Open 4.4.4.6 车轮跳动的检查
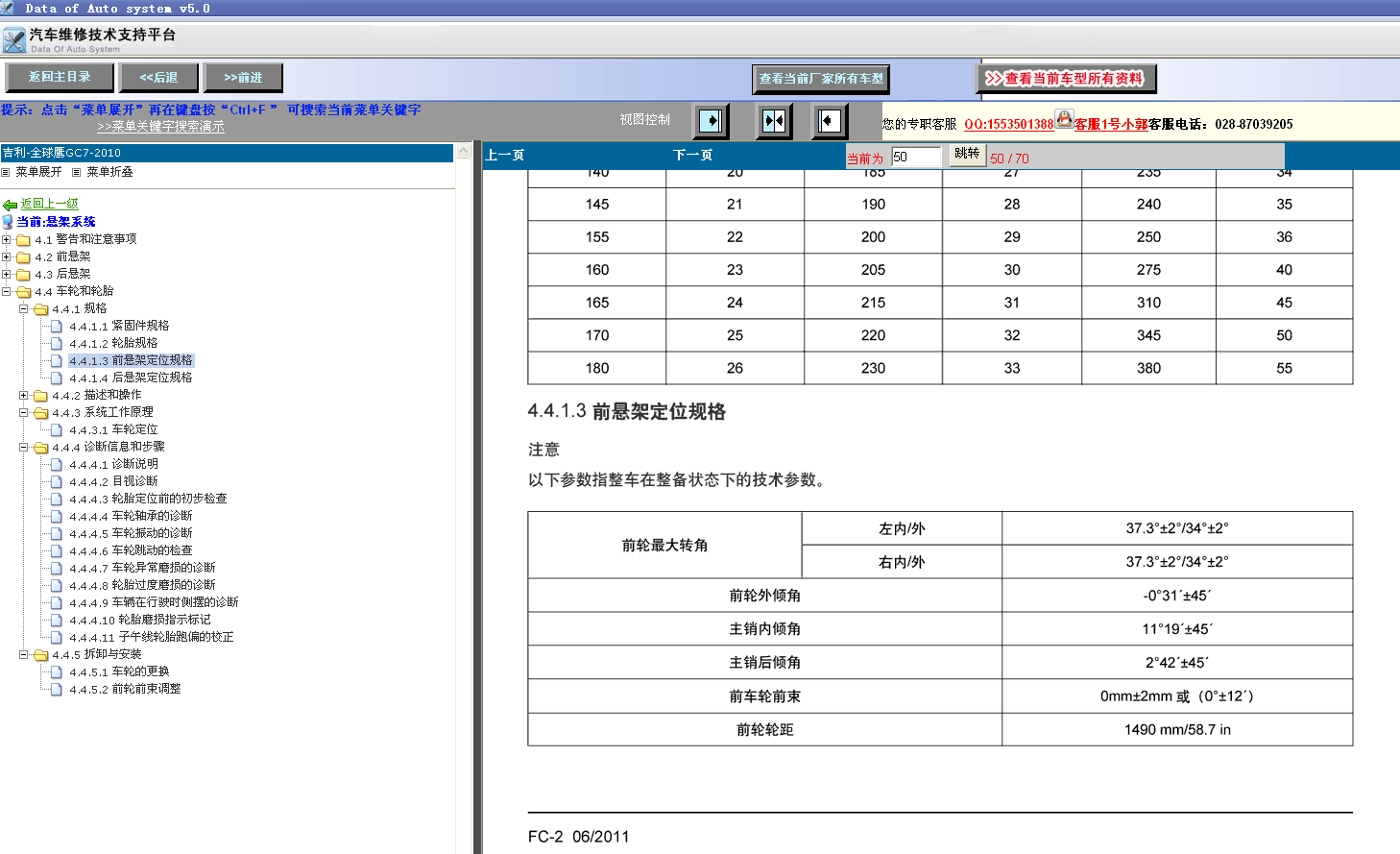Viewport: 1400px width, 854px height. coord(131,550)
